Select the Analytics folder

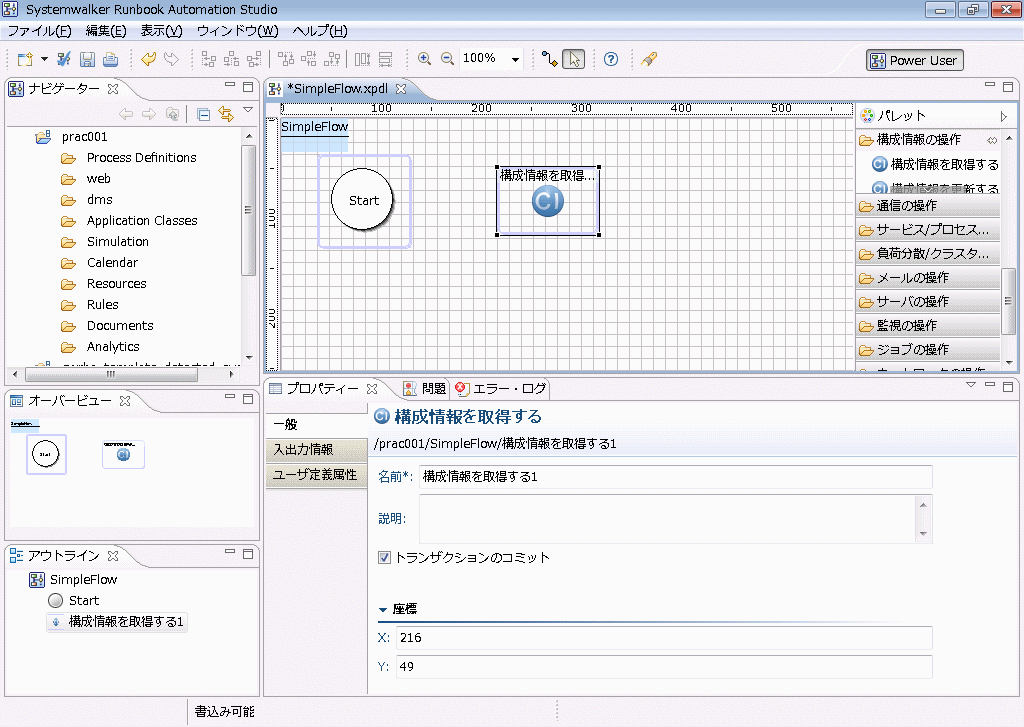click(x=113, y=346)
